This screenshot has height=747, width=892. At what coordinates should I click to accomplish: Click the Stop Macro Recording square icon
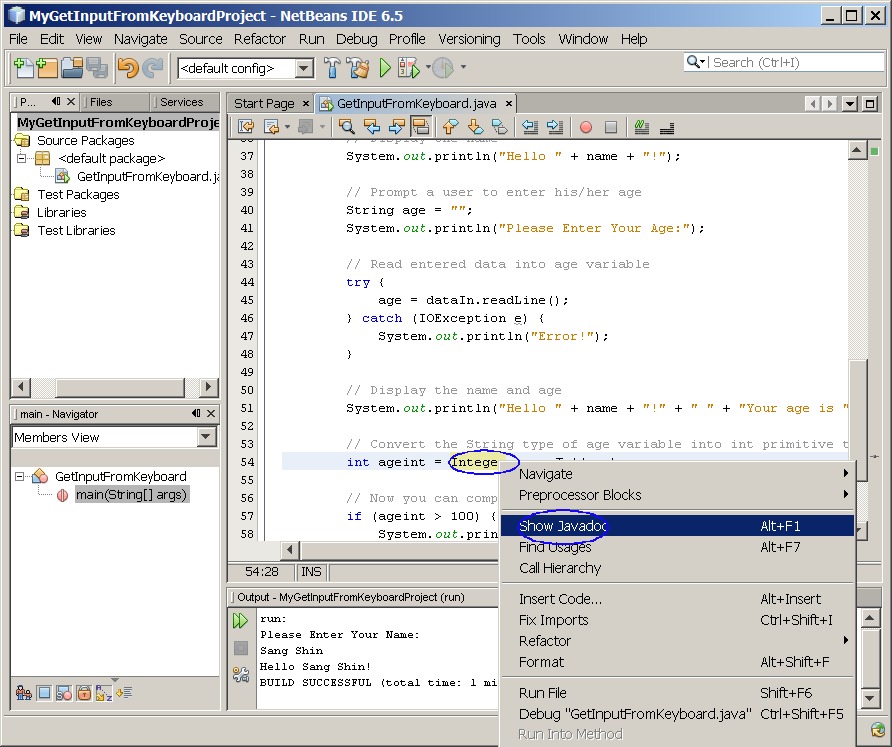[x=611, y=127]
